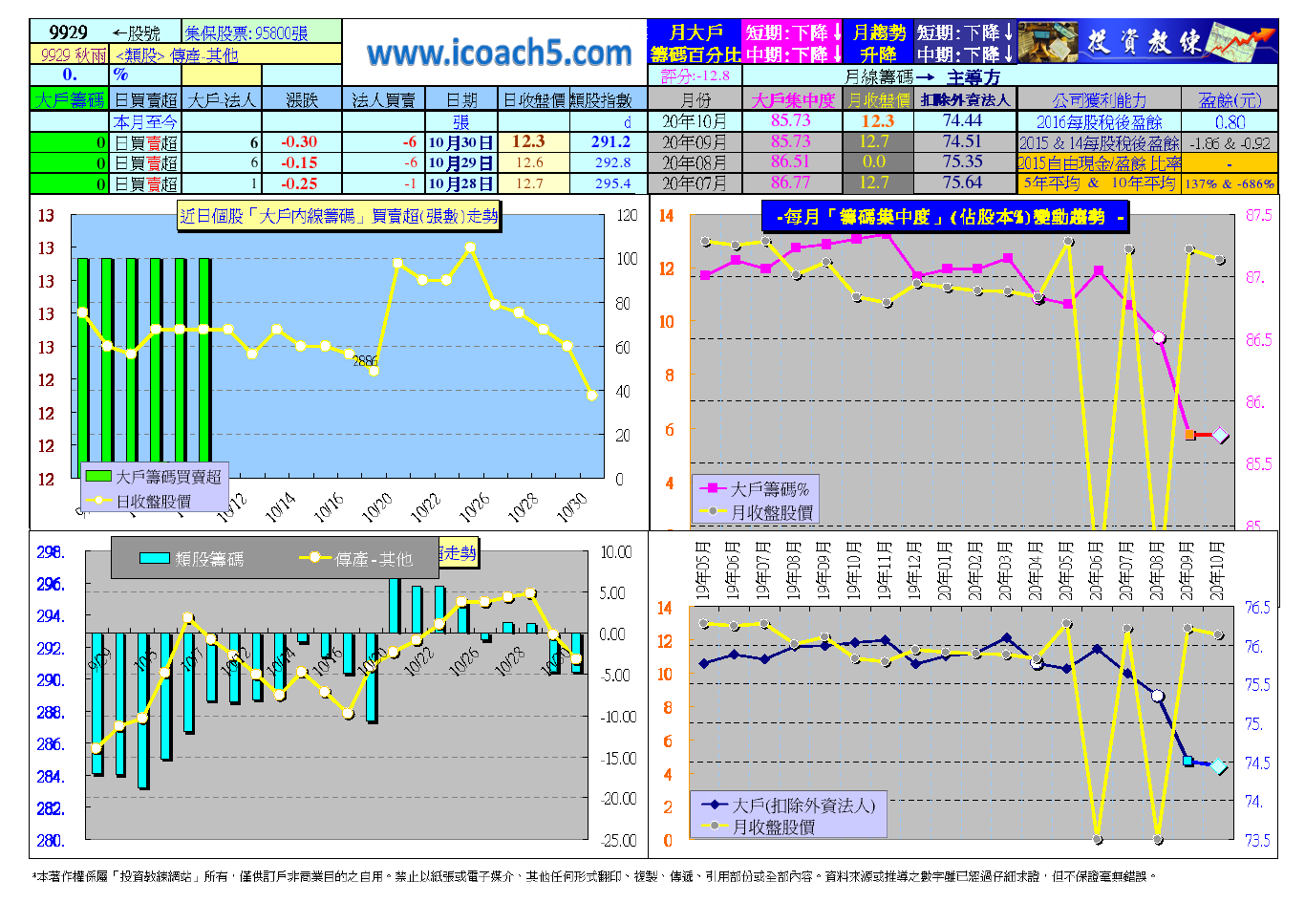Click the earnings value 0.80

pyautogui.click(x=1230, y=121)
